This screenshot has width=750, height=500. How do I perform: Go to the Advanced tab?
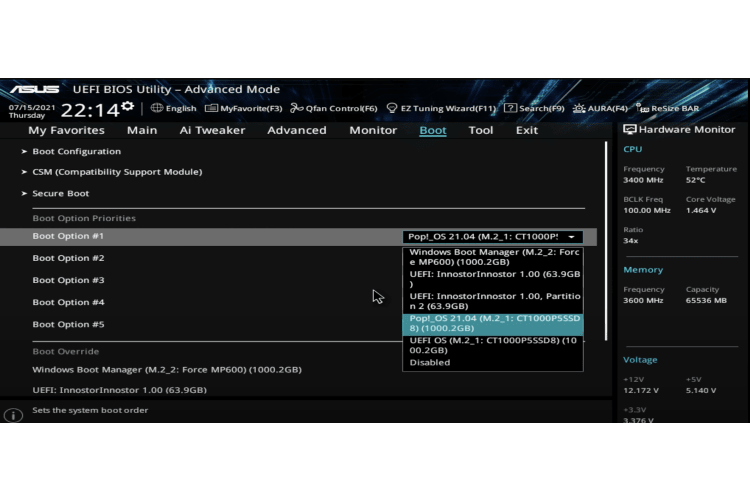(x=297, y=130)
